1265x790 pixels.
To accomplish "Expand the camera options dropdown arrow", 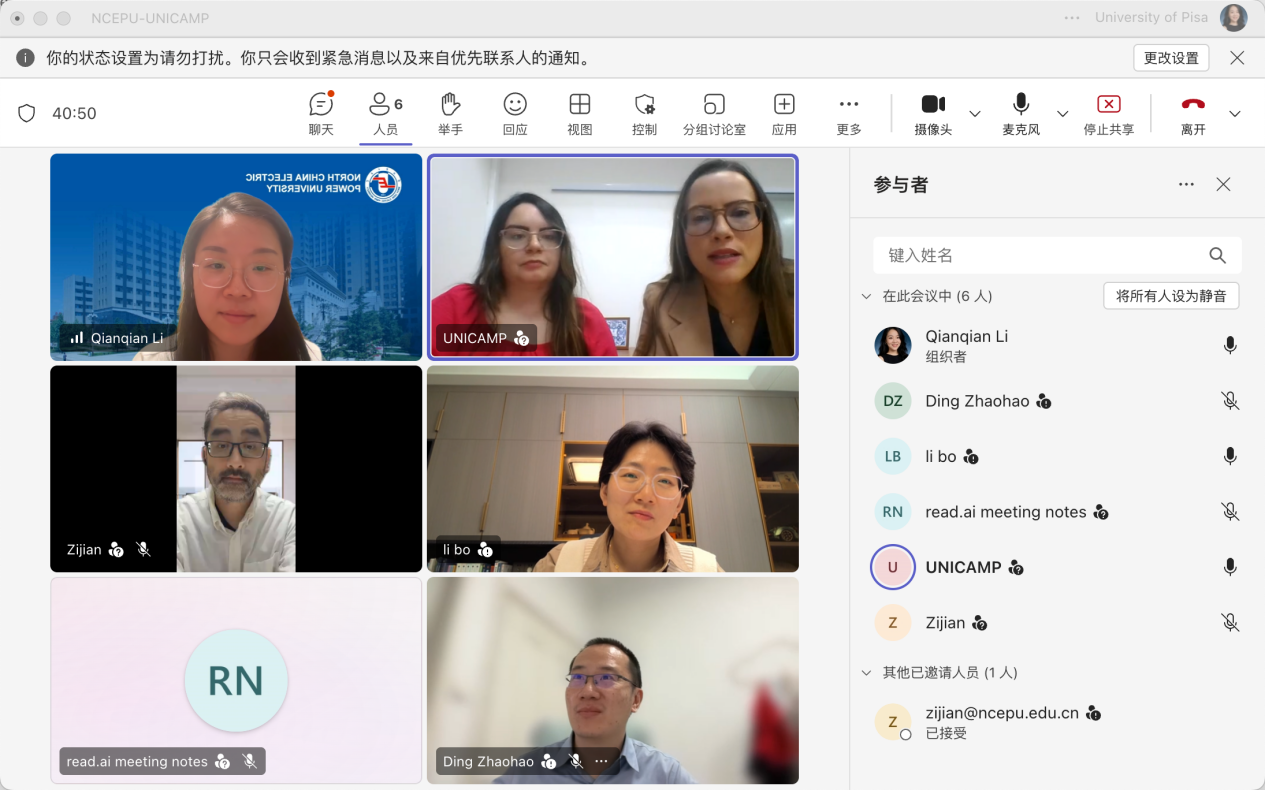I will tap(975, 114).
